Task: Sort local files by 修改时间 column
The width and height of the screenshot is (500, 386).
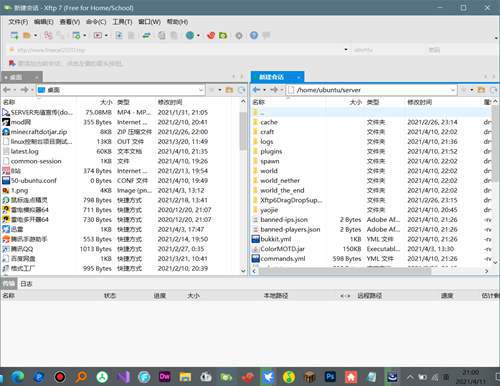Action: click(170, 102)
